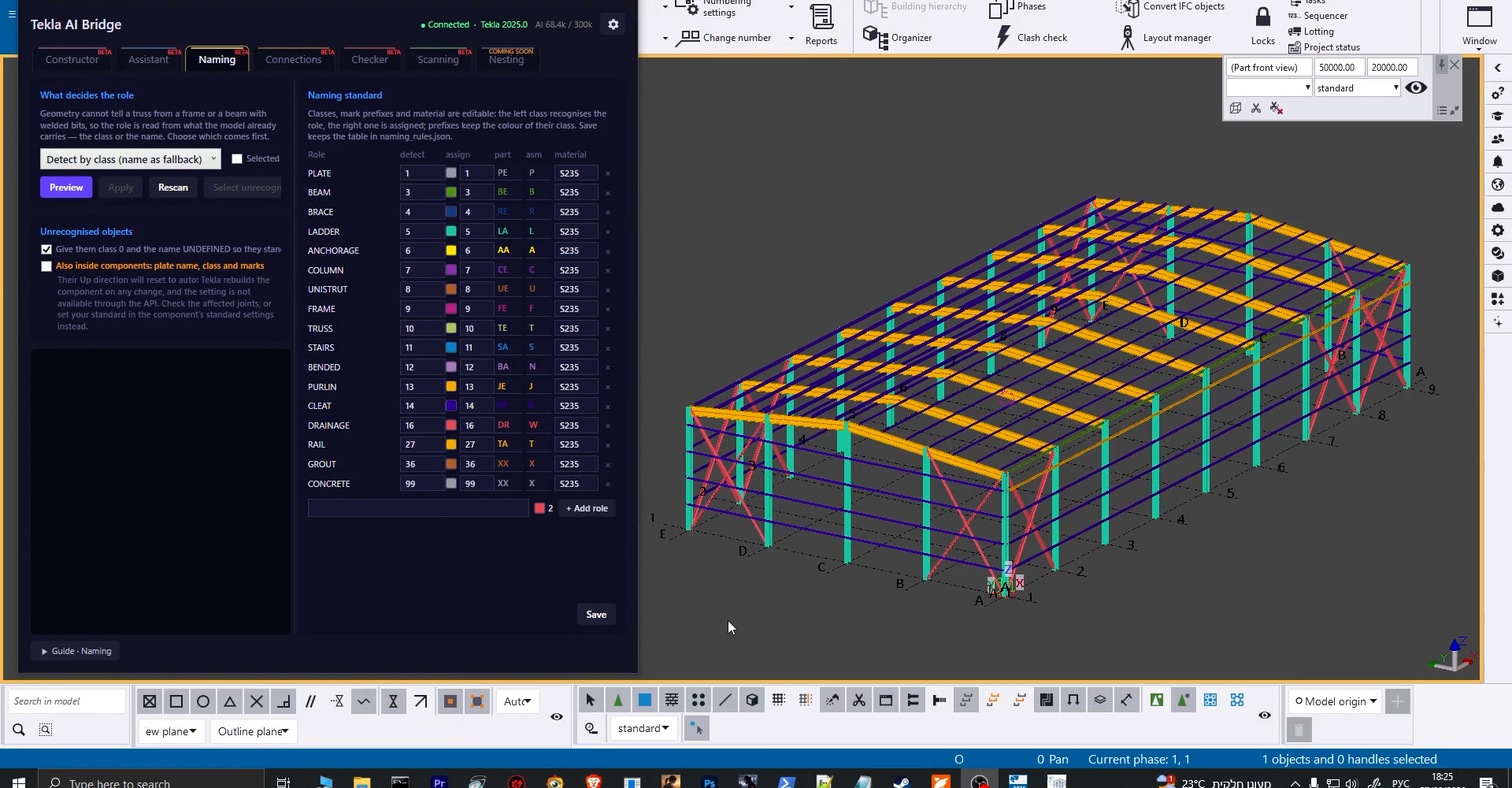The image size is (1512, 788).
Task: Toggle the Selected checkbox
Action: coord(236,159)
